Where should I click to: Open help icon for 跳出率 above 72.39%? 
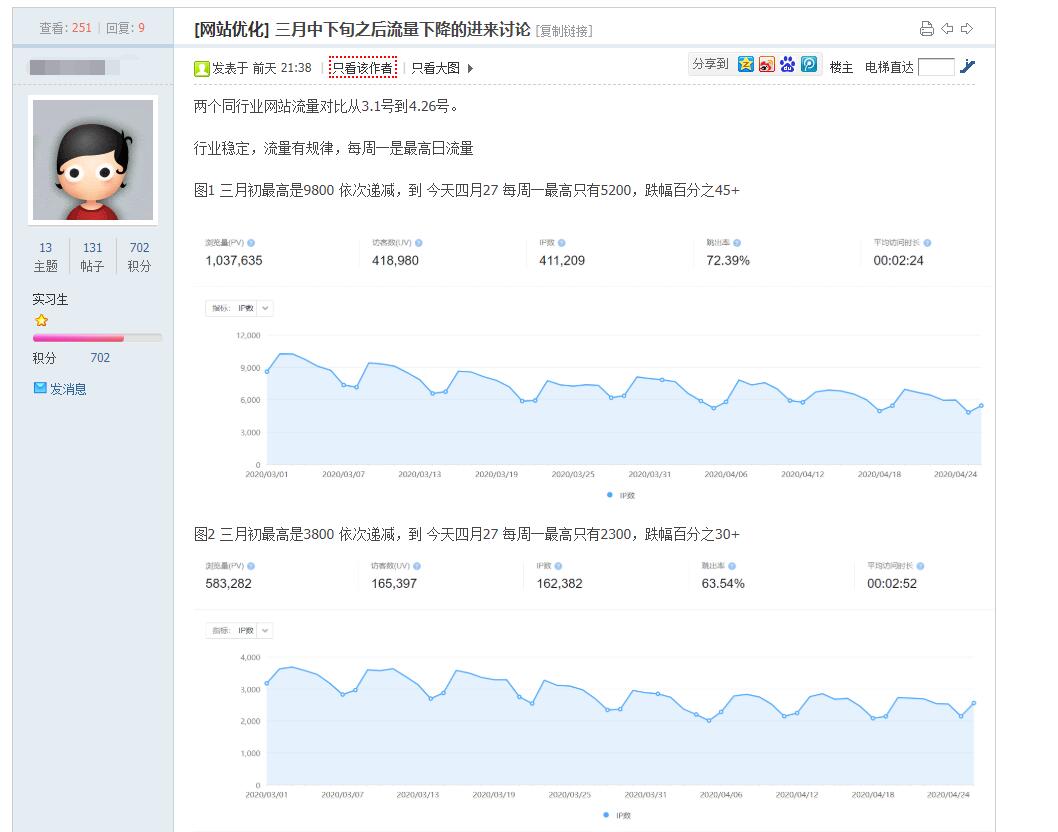[737, 243]
